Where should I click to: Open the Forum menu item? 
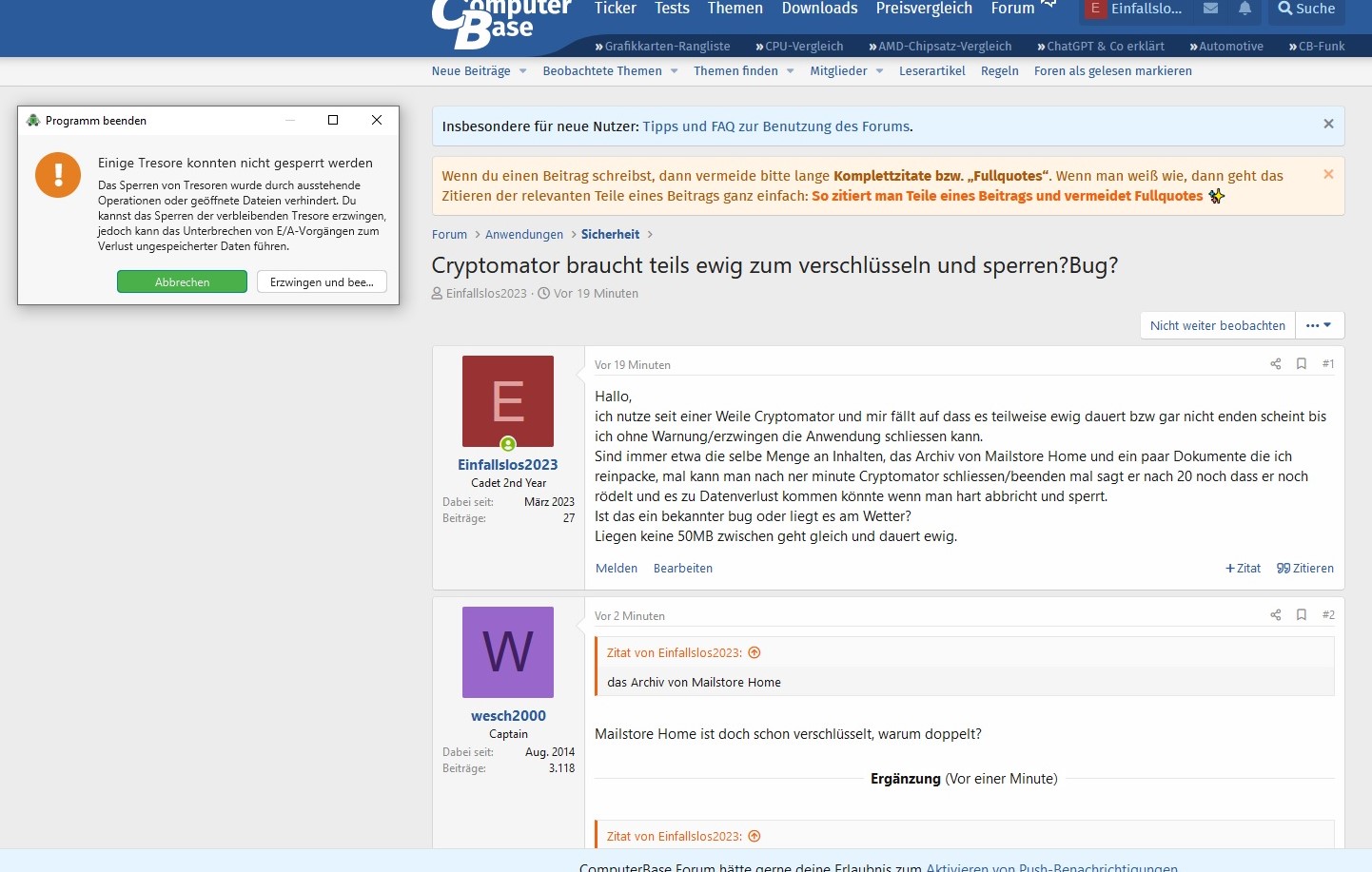(x=1012, y=9)
